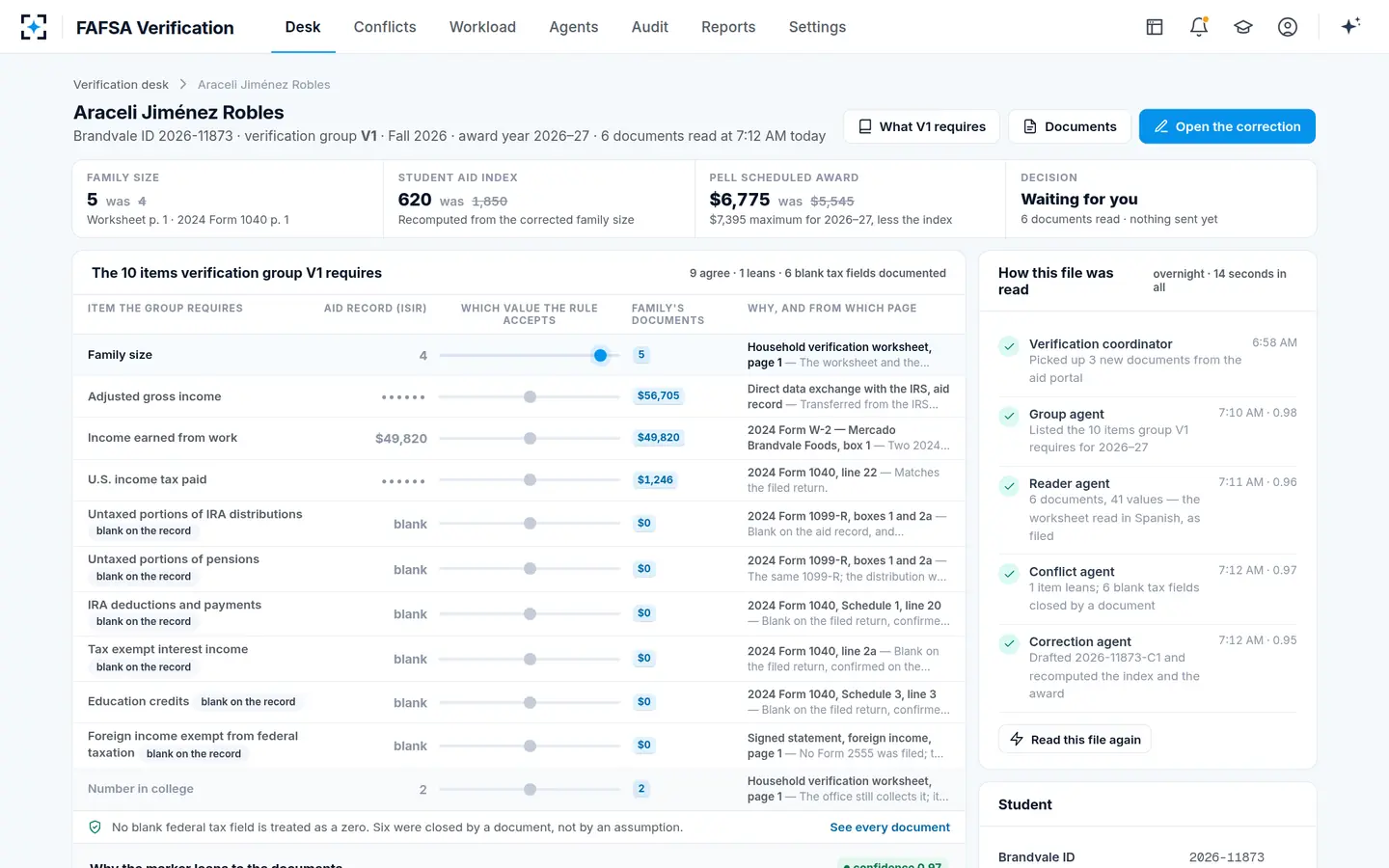Expand the Number in college row
This screenshot has height=868, width=1389.
tap(519, 789)
